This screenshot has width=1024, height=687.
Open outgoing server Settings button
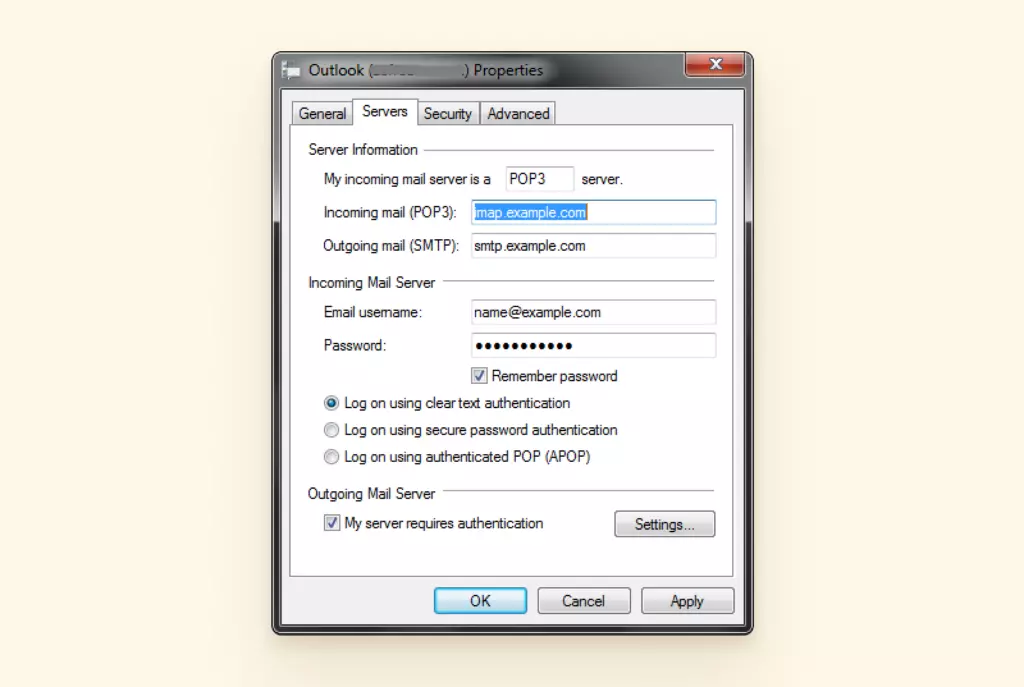[x=664, y=524]
